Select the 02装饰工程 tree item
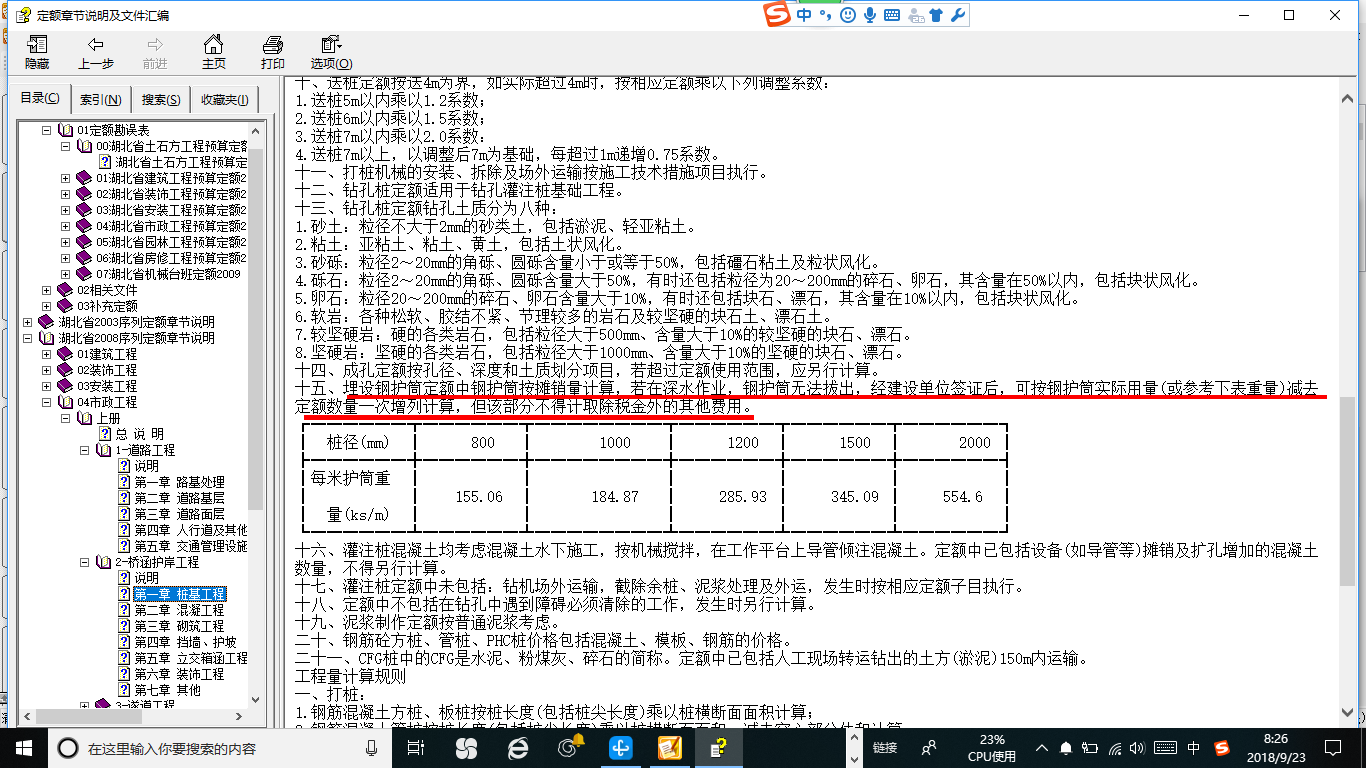1366x768 pixels. click(x=107, y=370)
